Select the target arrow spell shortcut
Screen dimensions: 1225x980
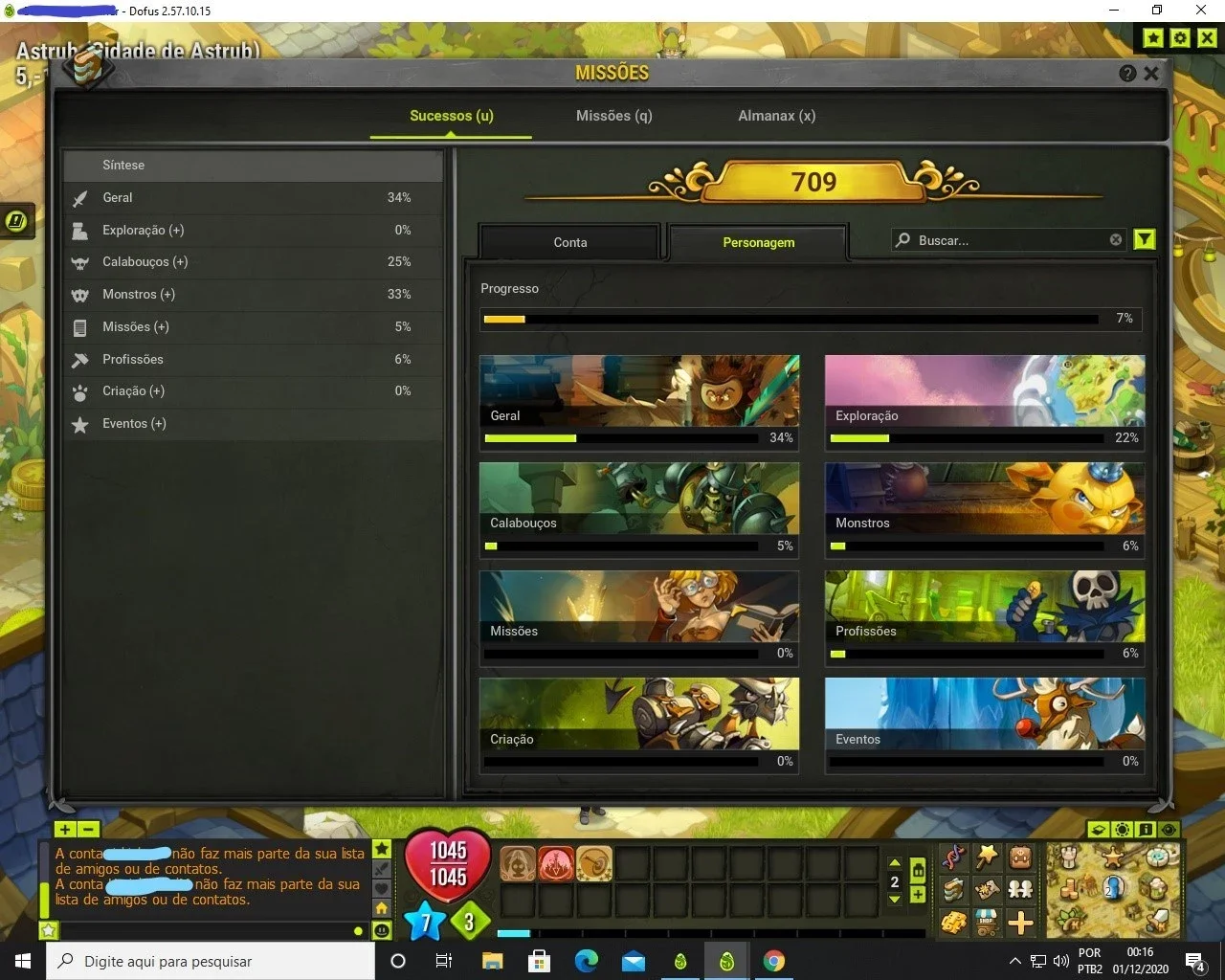tap(593, 864)
